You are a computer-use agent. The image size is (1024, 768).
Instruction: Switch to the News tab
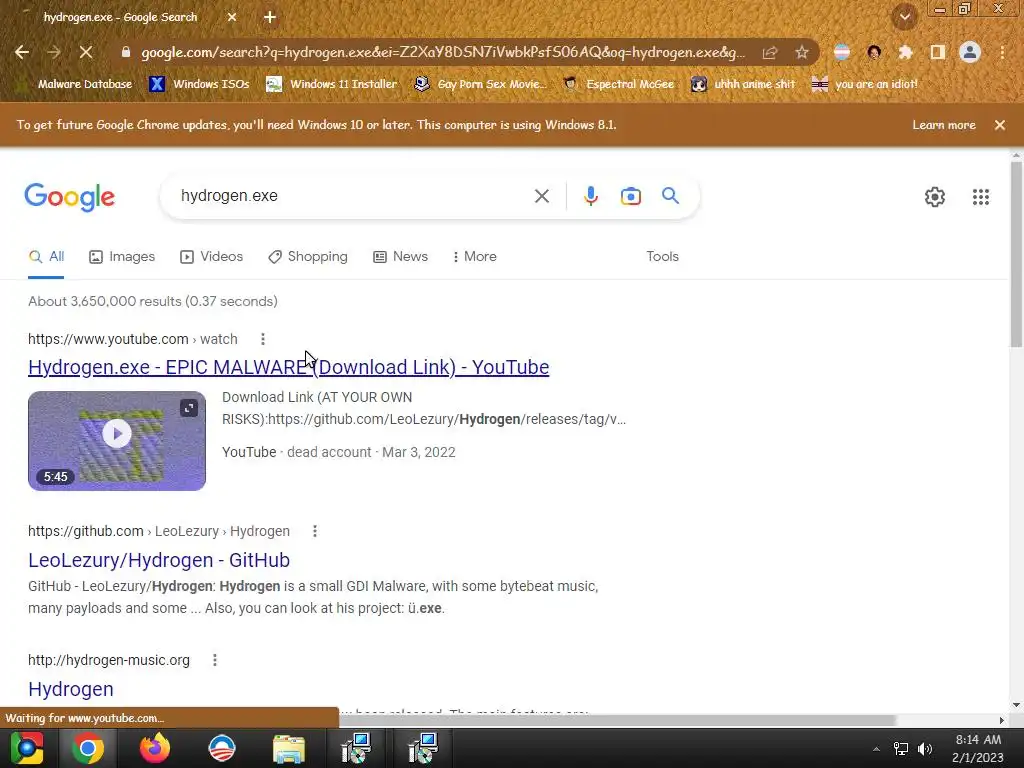click(x=400, y=257)
